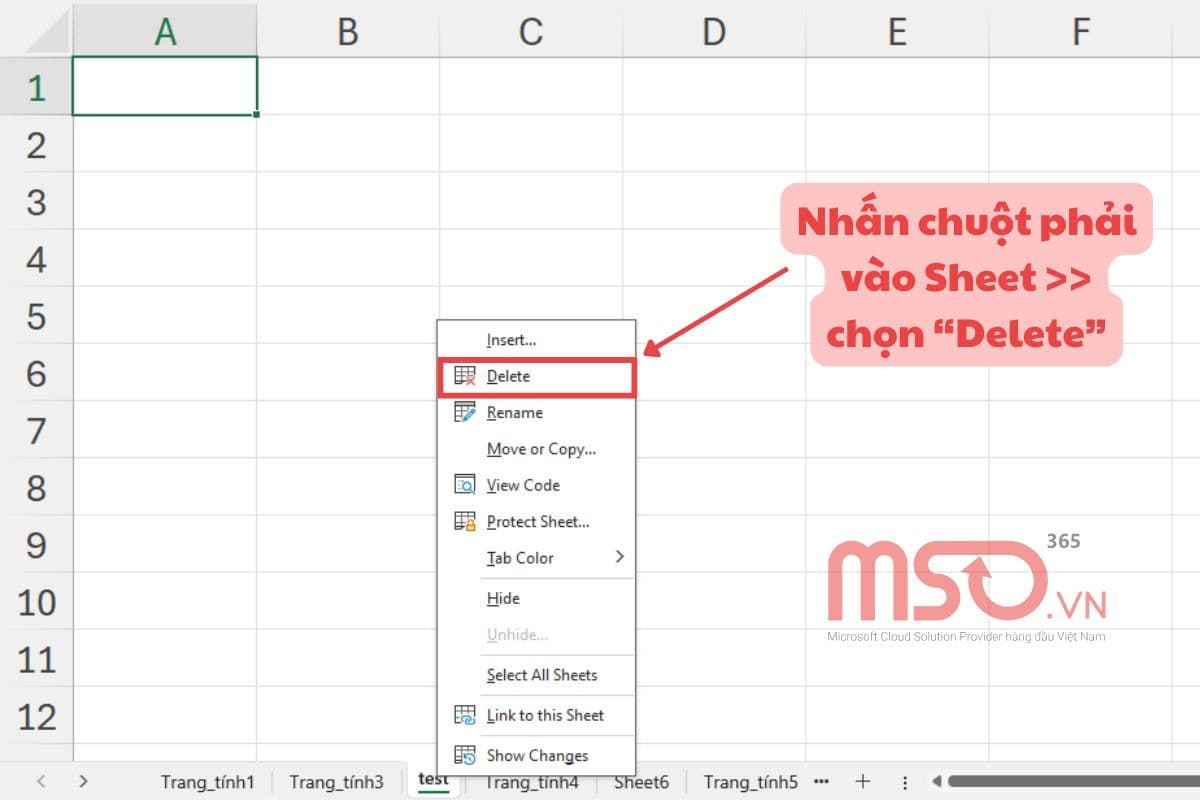Select column B header
This screenshot has height=800, width=1200.
click(x=348, y=32)
